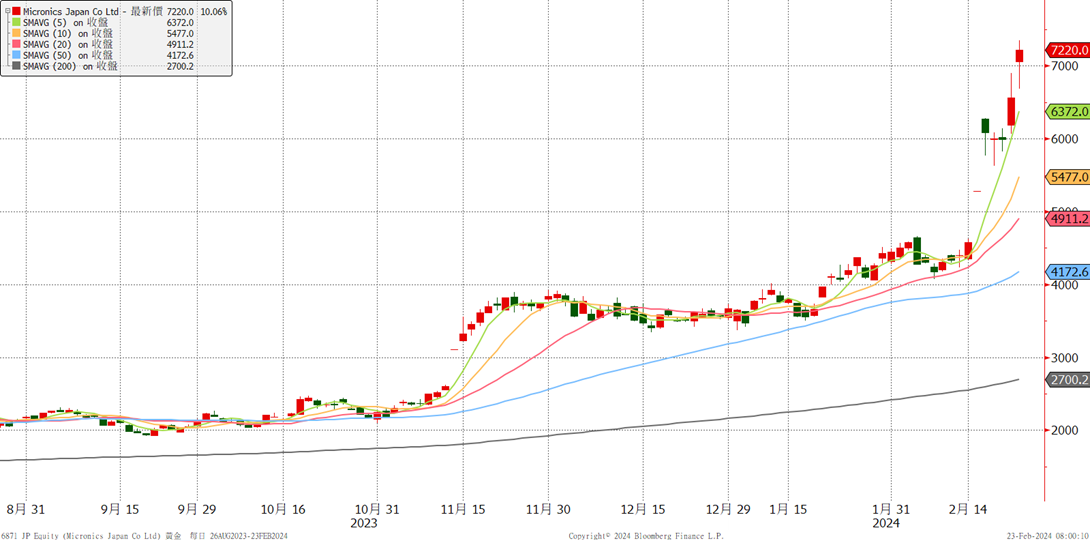The width and height of the screenshot is (1090, 541).
Task: Click the 9月 29 date label
Action: click(195, 510)
